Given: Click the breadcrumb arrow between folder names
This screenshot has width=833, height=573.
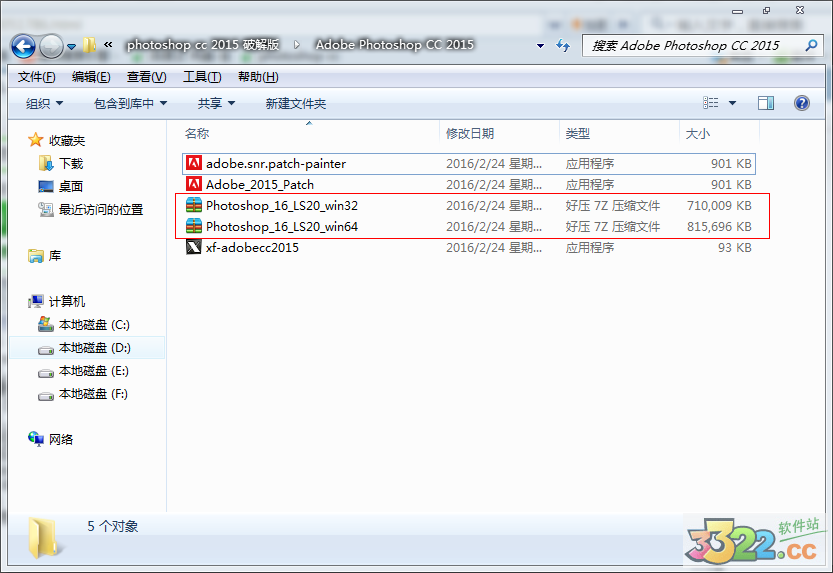Looking at the screenshot, I should pos(297,45).
